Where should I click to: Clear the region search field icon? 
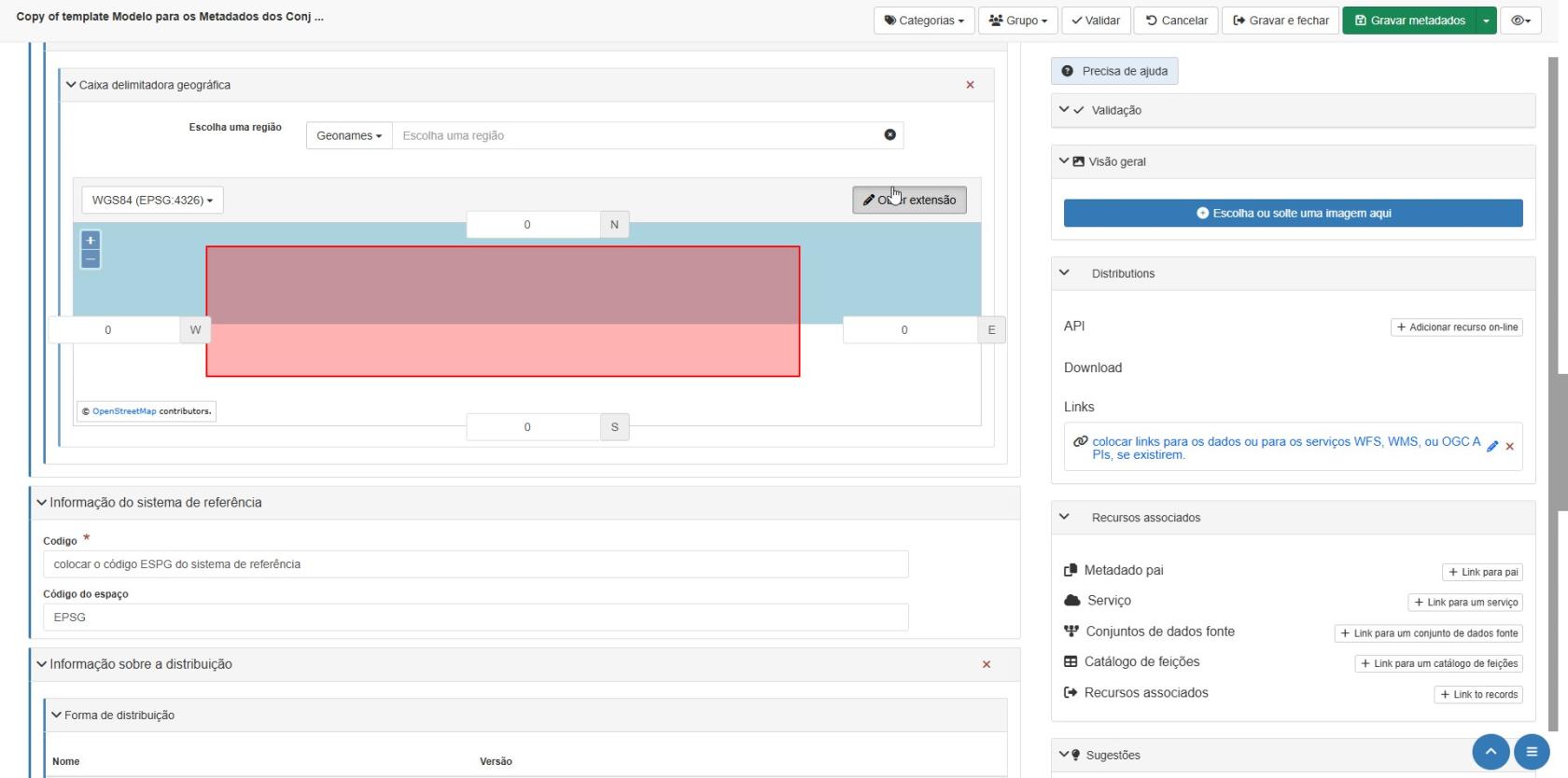pos(889,135)
